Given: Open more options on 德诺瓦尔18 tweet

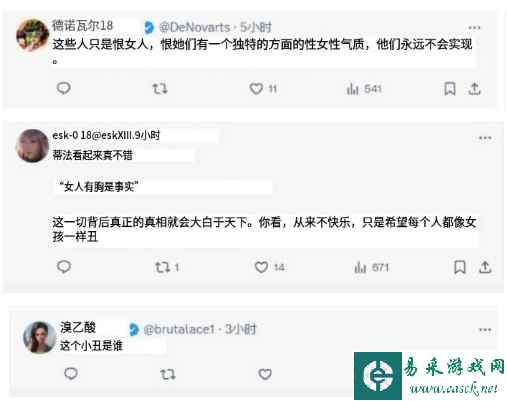Looking at the screenshot, I should (474, 28).
